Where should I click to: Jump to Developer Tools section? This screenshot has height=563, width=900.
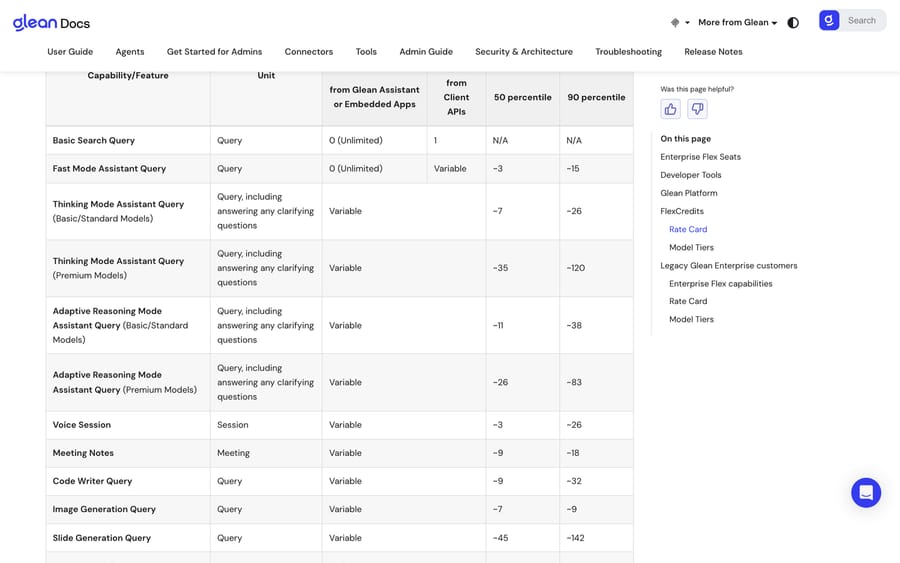pyautogui.click(x=690, y=175)
